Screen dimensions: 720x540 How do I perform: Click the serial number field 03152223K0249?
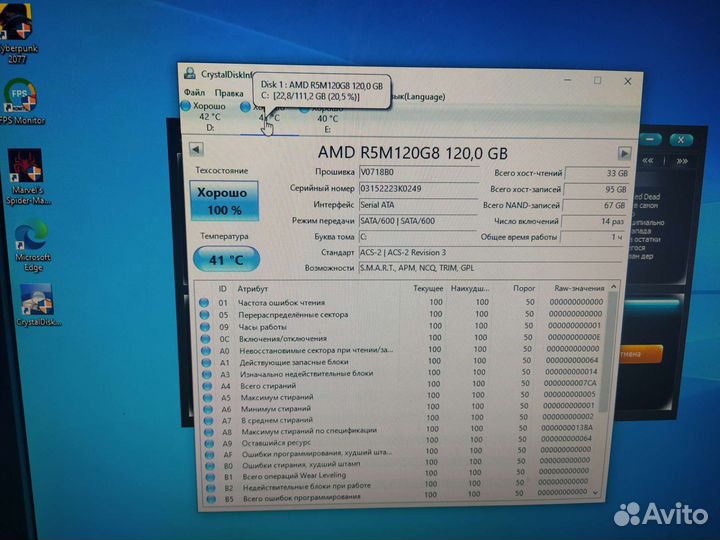[418, 189]
